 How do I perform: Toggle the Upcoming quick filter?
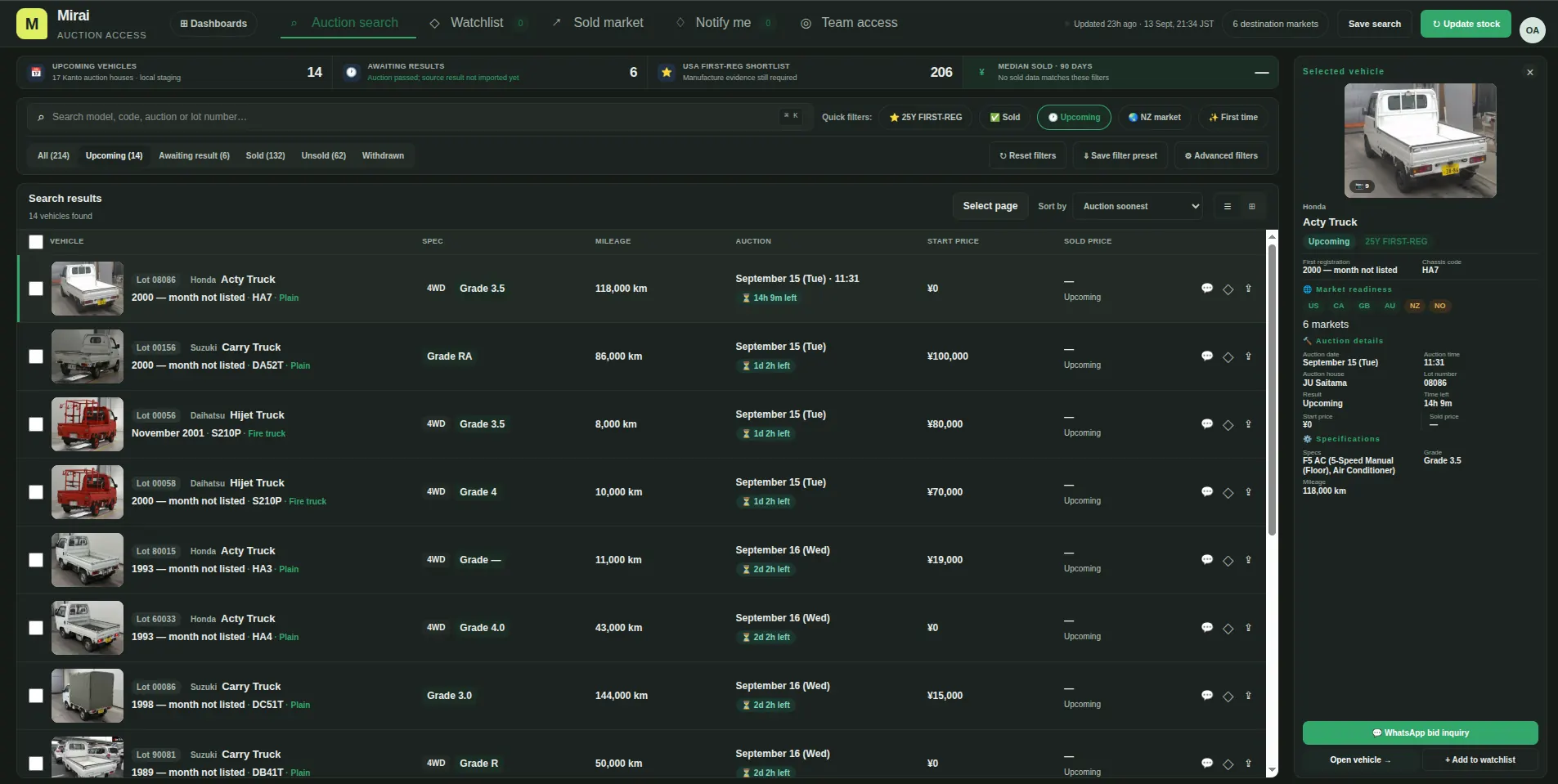coord(1074,117)
